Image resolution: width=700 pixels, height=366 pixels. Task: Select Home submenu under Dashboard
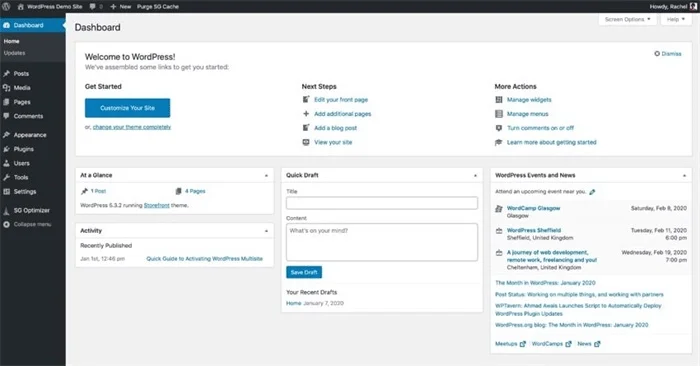[x=12, y=41]
